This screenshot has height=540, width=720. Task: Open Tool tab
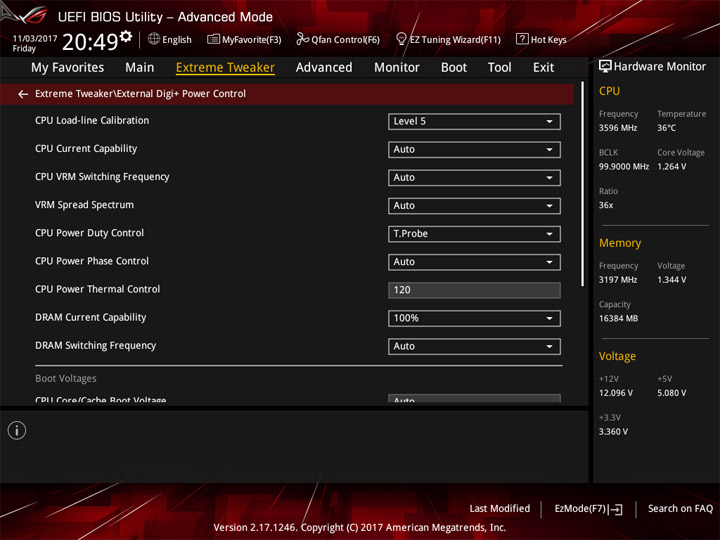(499, 68)
